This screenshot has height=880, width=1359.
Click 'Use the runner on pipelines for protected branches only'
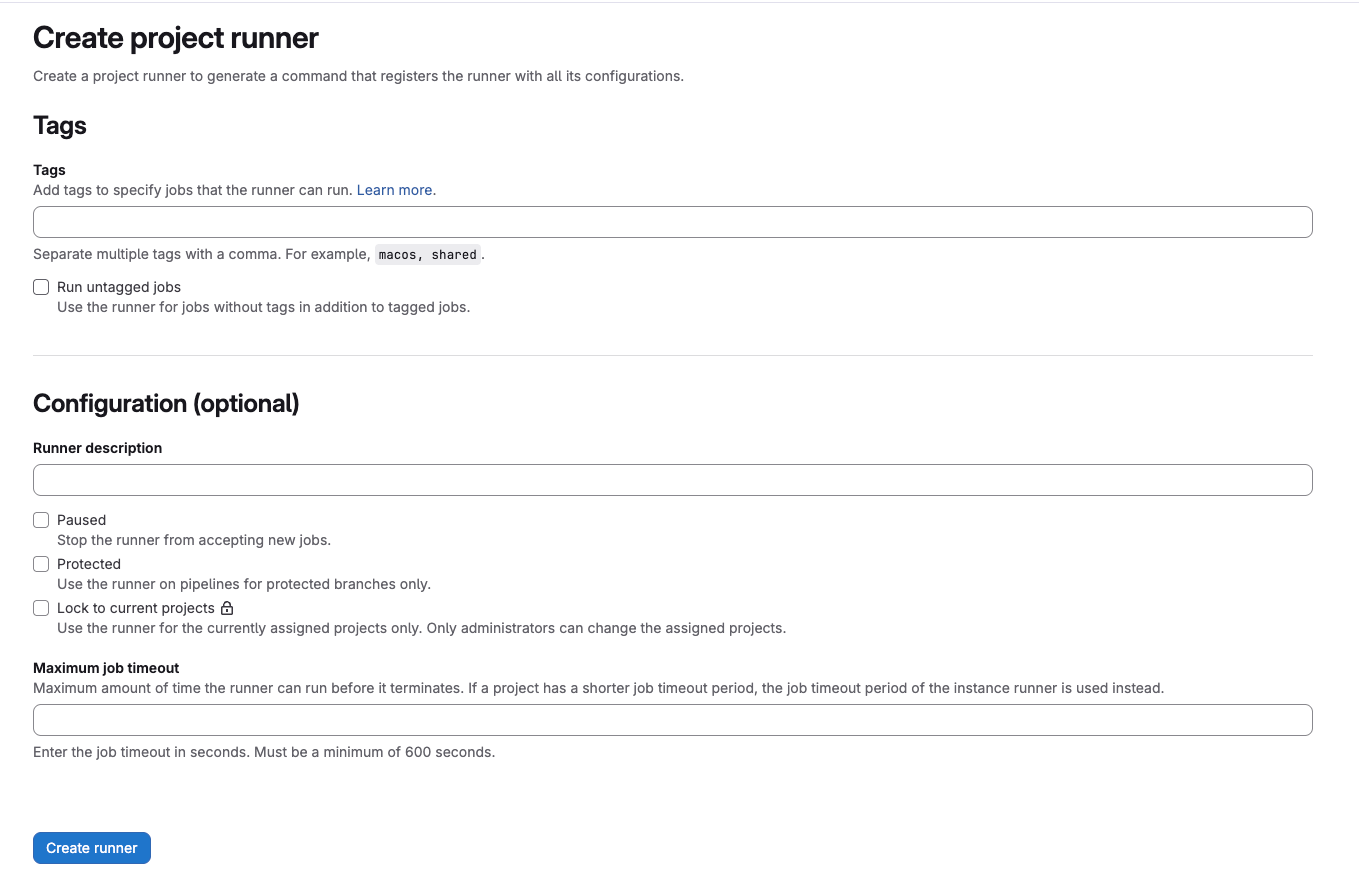(244, 584)
